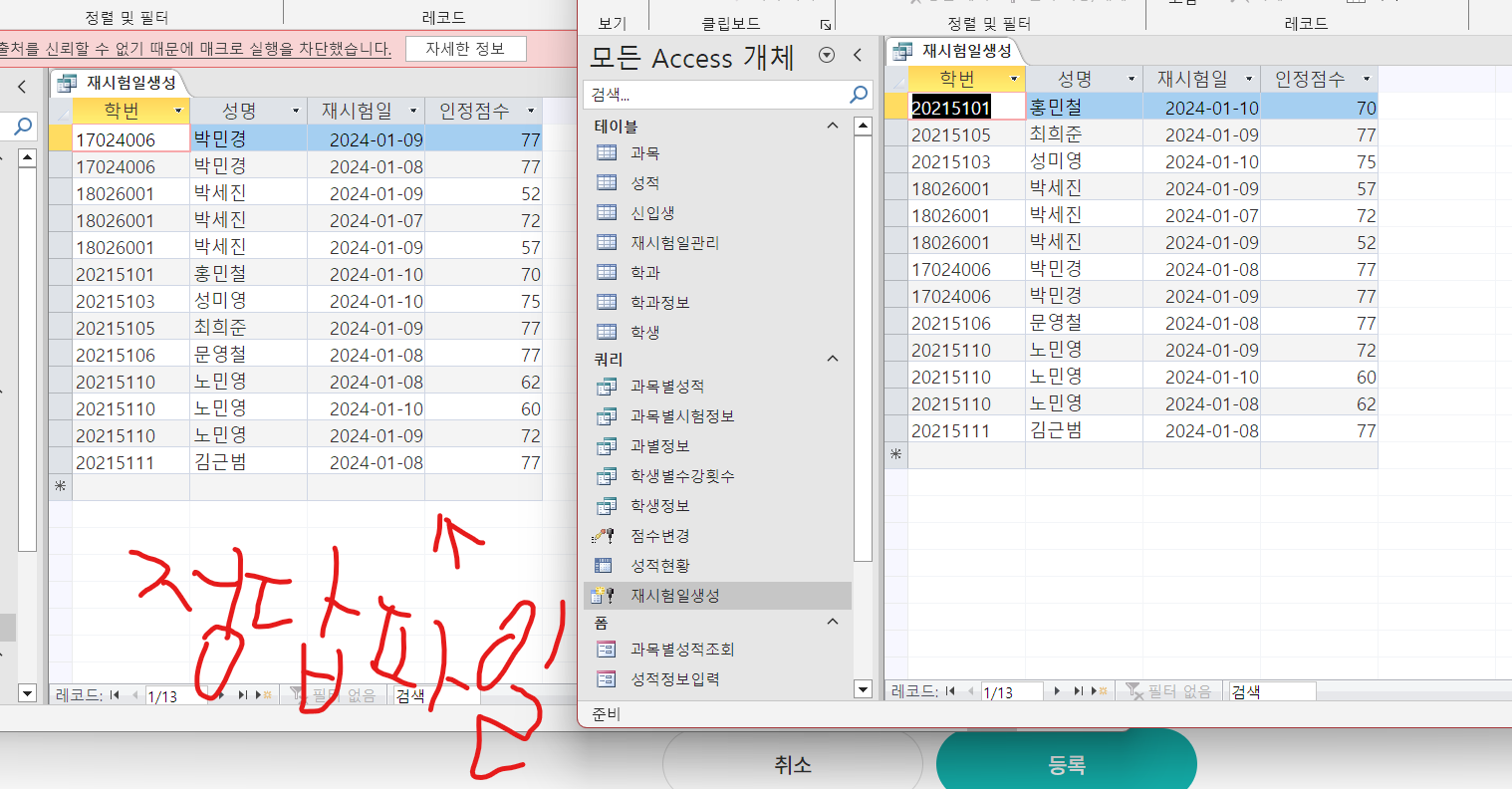Go to first record in right datasheet
This screenshot has width=1512, height=789.
(950, 691)
